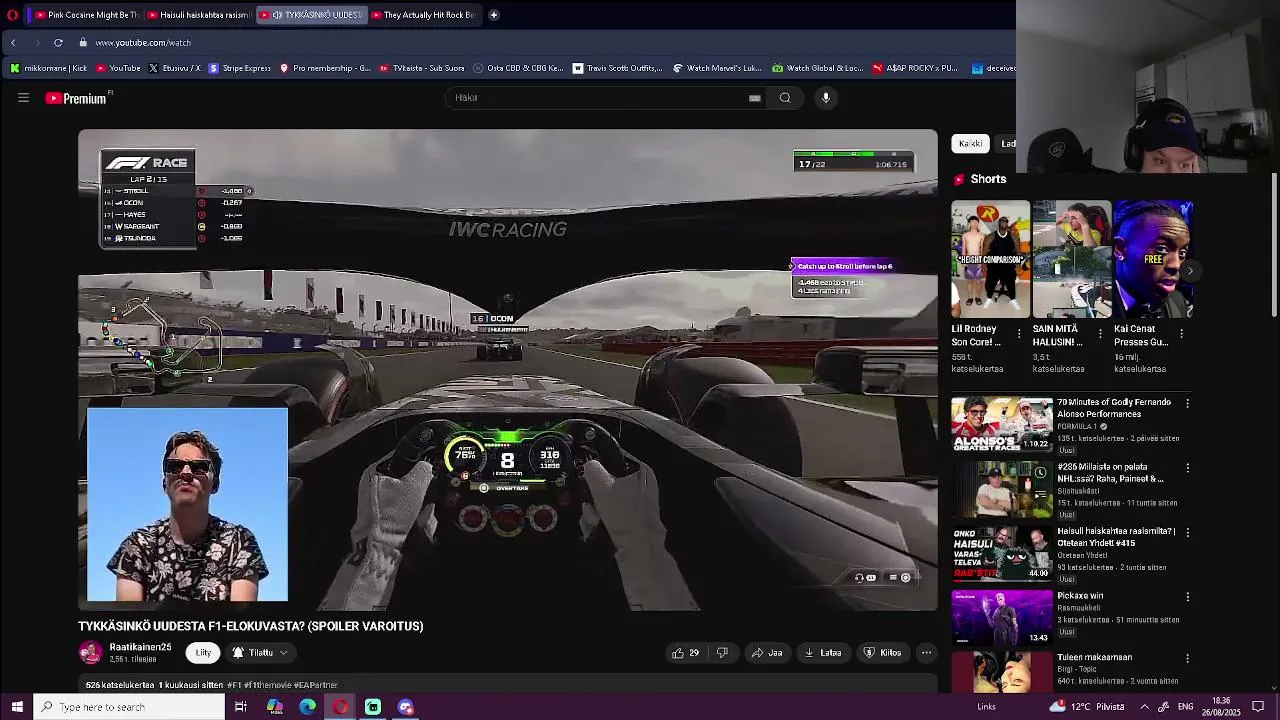Screen dimensions: 1280x720
Task: Click the search magnifier button
Action: point(785,97)
